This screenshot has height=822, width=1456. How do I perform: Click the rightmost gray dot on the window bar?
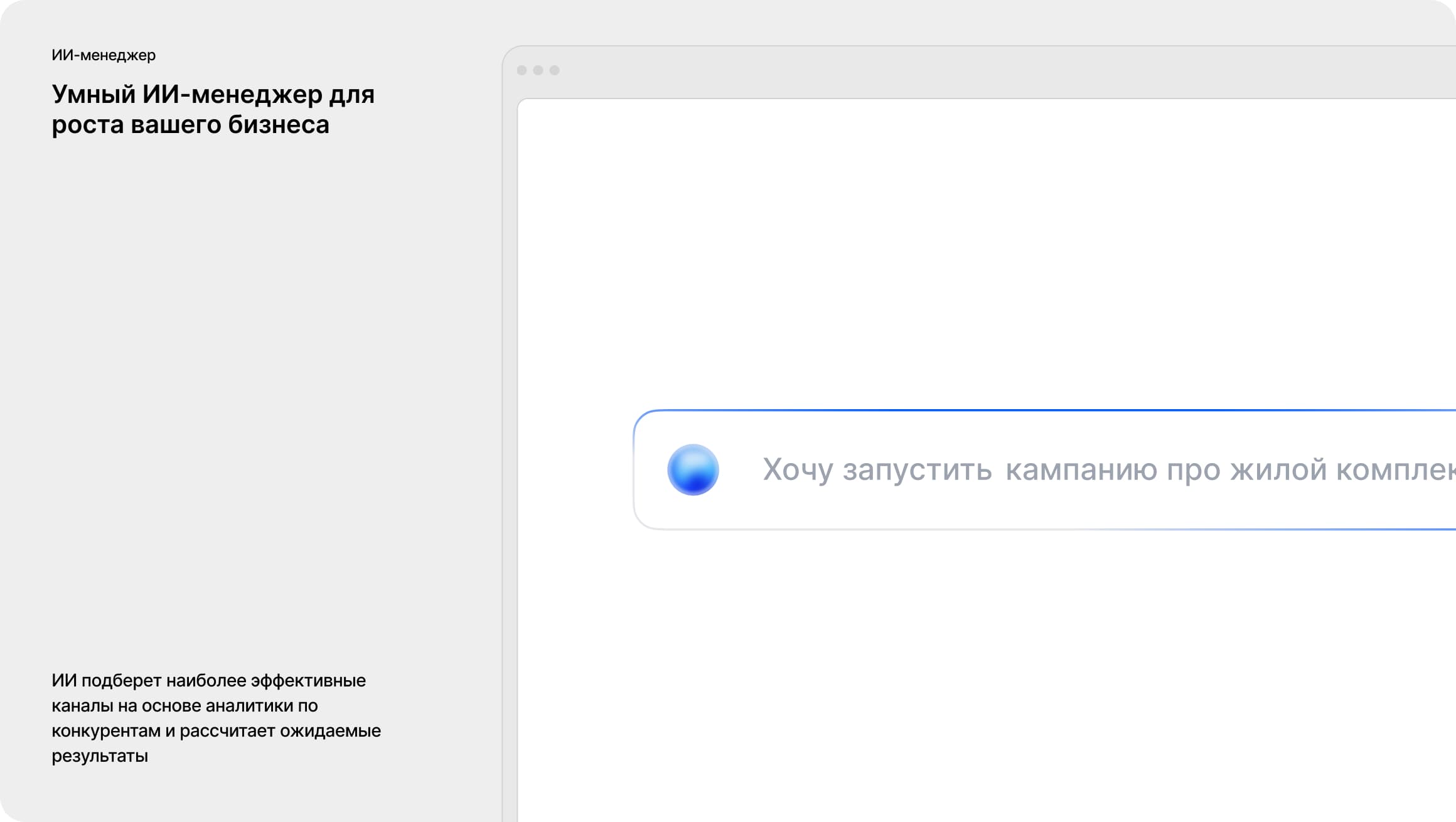tap(554, 70)
